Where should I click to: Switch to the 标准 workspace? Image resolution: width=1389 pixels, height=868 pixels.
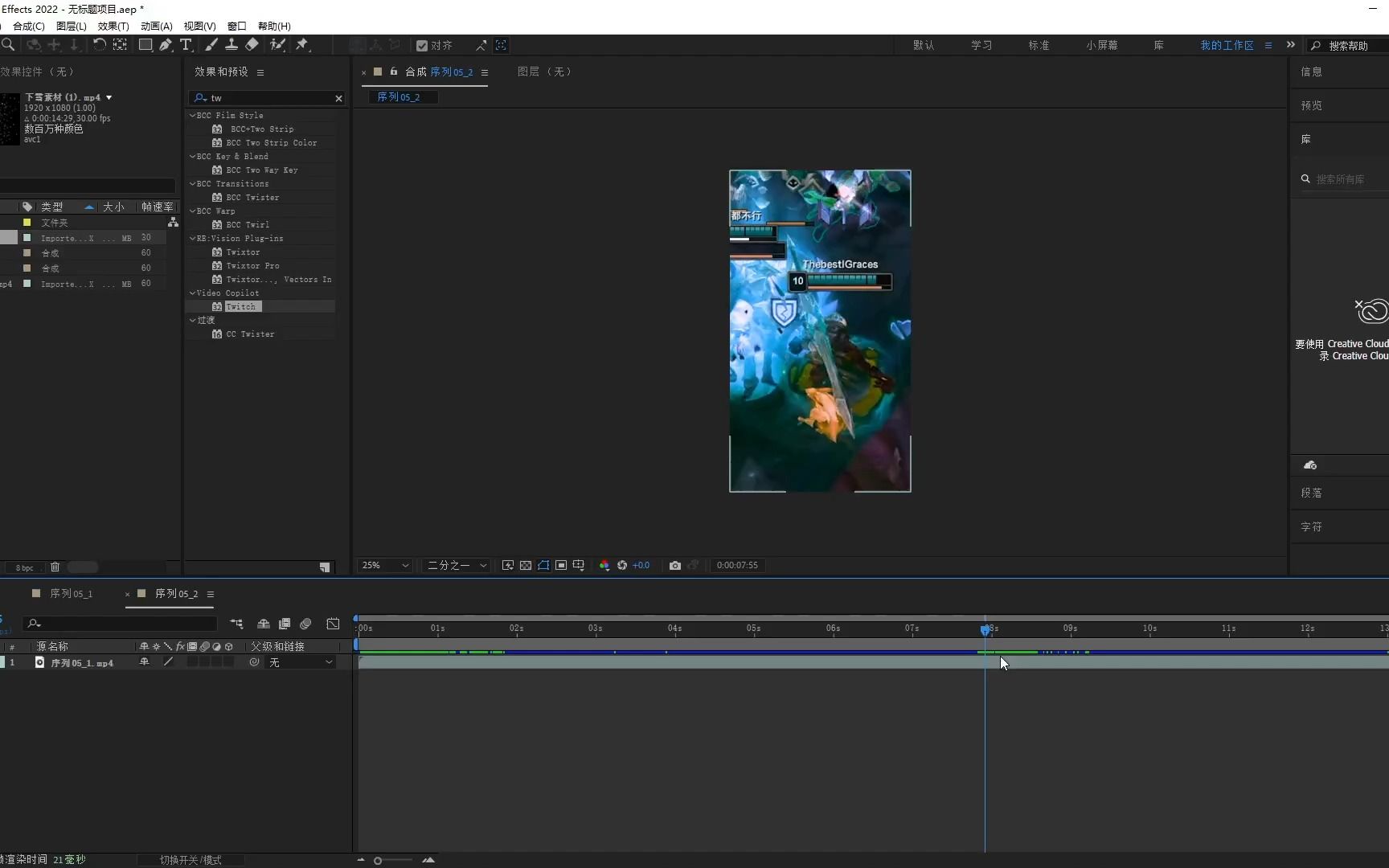pyautogui.click(x=1039, y=46)
